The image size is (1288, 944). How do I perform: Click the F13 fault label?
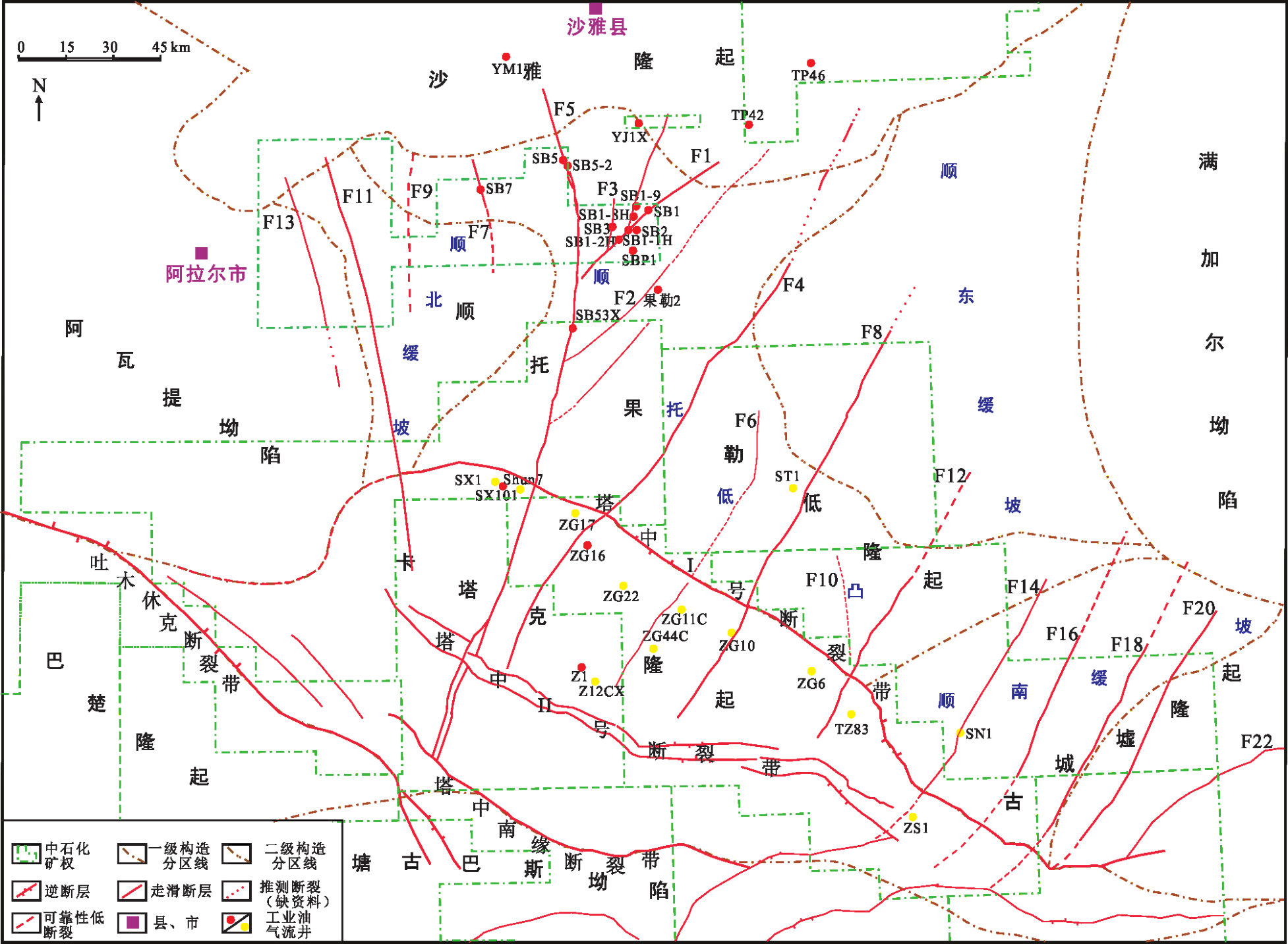279,222
